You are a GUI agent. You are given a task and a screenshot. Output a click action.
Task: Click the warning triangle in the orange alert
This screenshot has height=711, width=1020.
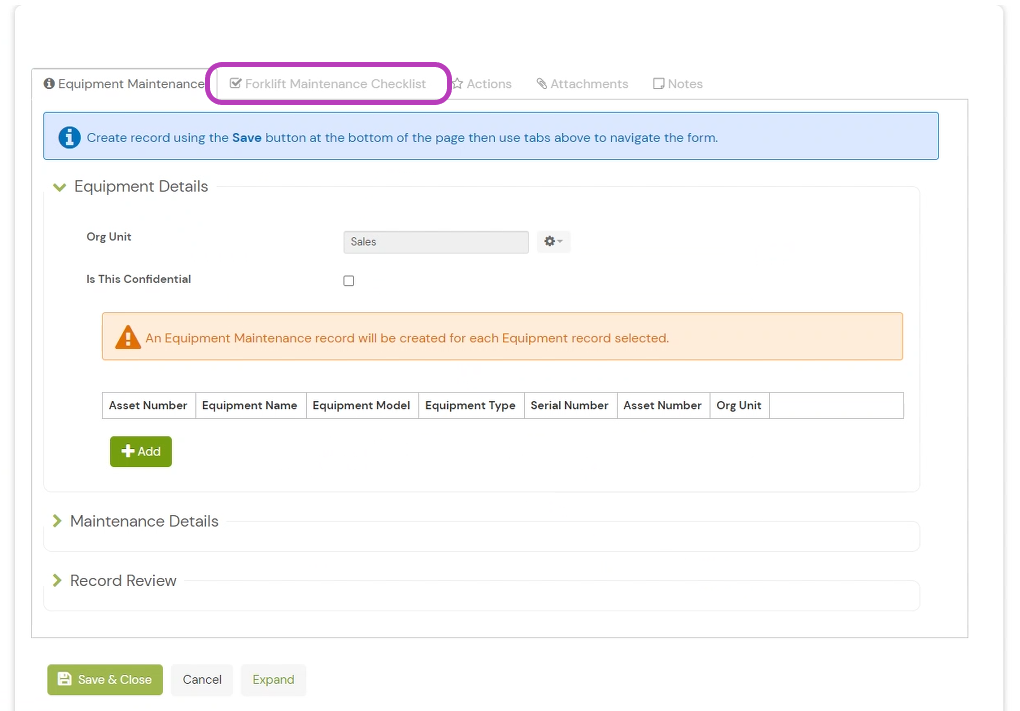pos(127,337)
